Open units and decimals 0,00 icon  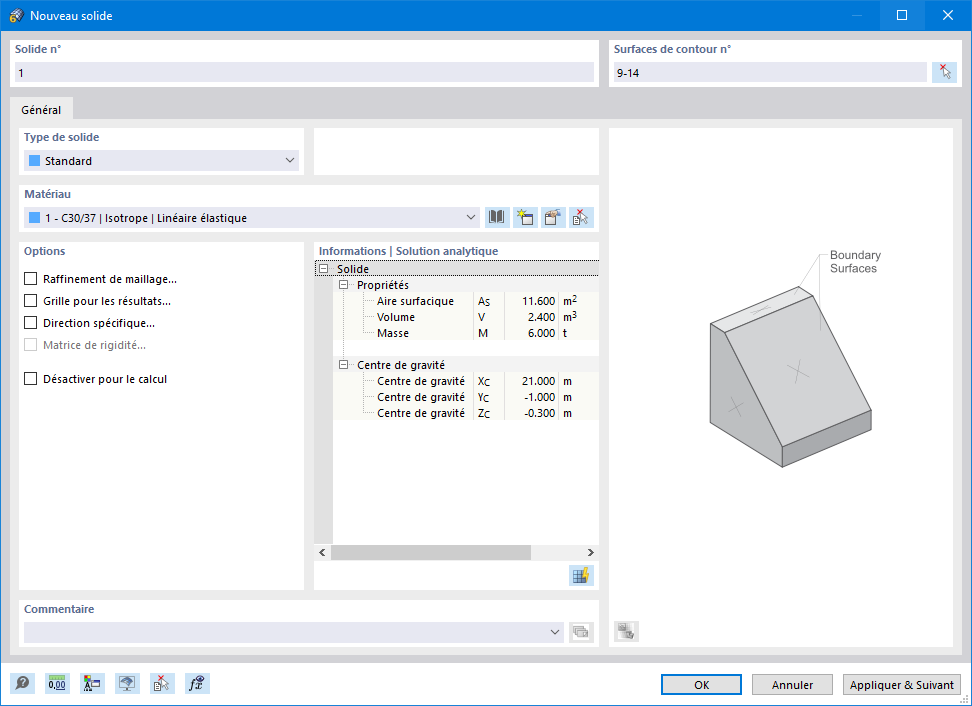click(57, 684)
